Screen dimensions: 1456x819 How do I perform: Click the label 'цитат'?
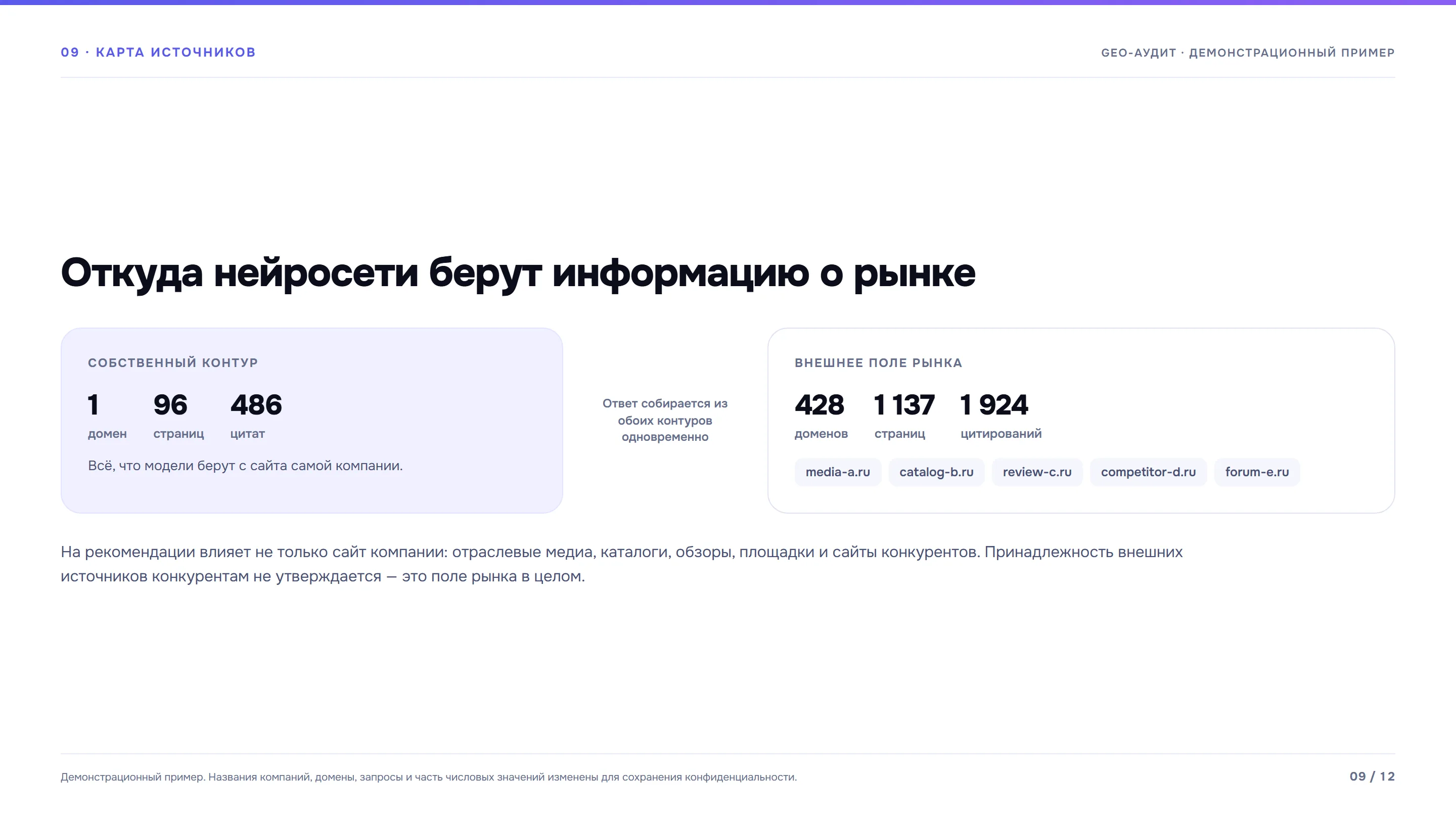click(248, 434)
